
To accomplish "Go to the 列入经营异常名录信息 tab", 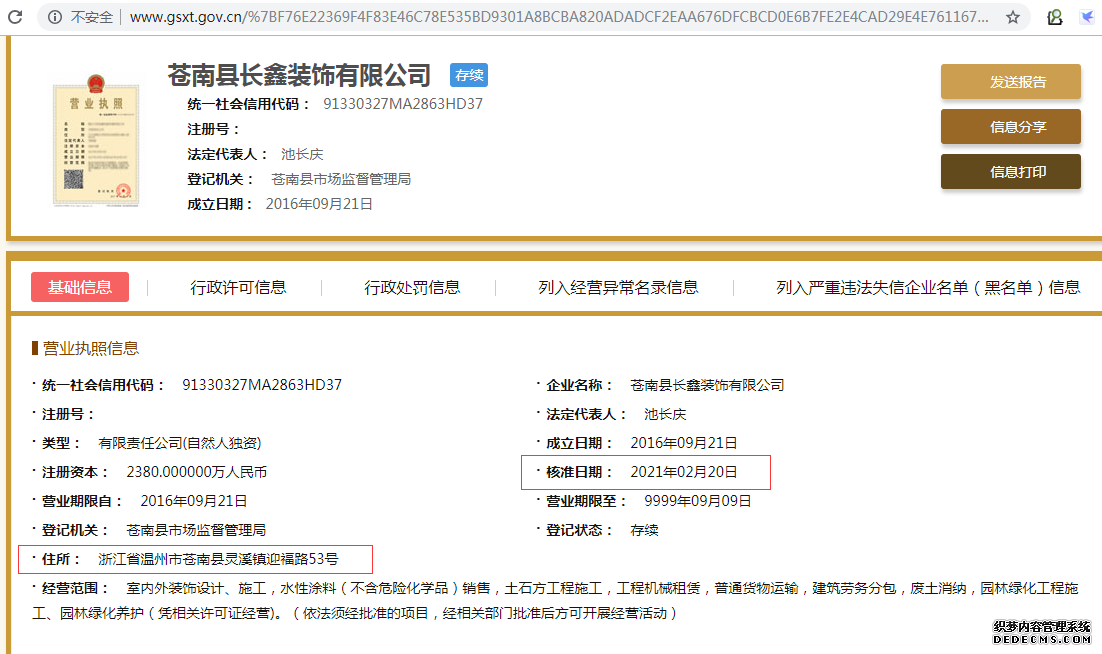I will pyautogui.click(x=618, y=287).
